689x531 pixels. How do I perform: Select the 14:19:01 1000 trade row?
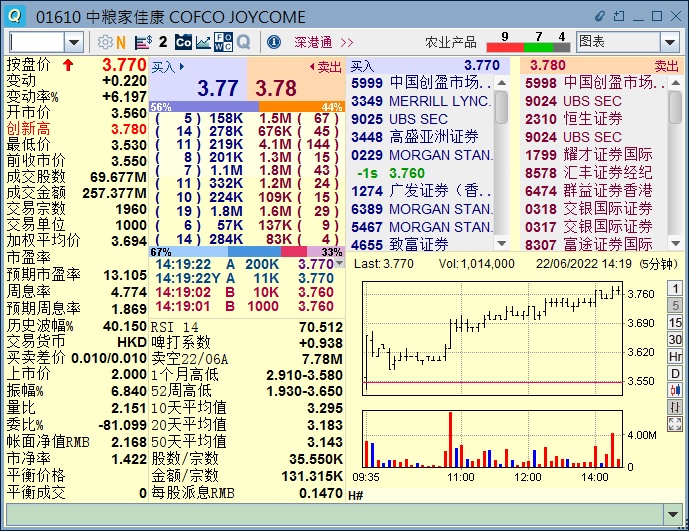tap(244, 306)
